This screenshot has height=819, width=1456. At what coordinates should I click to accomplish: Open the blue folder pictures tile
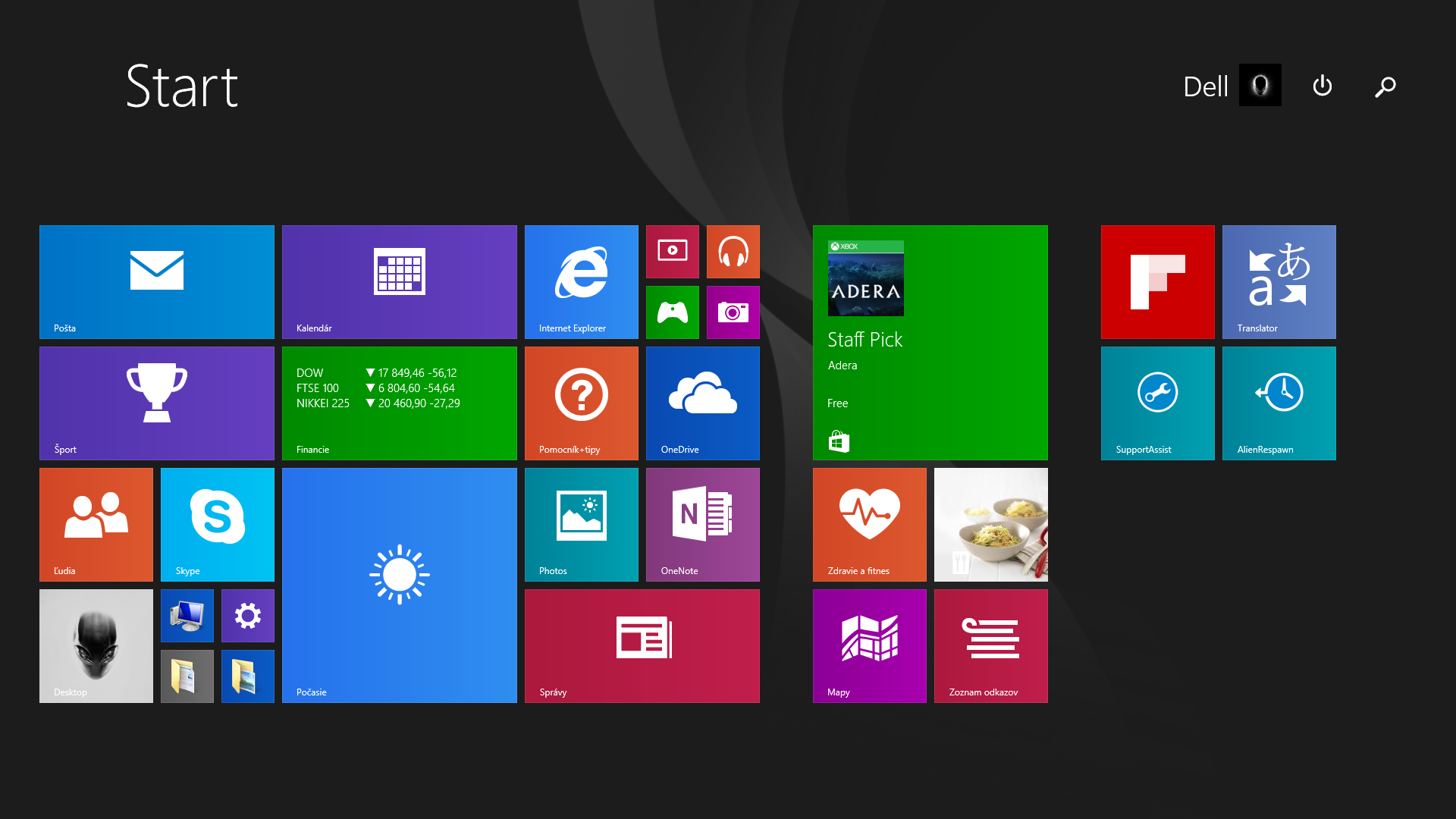(248, 676)
